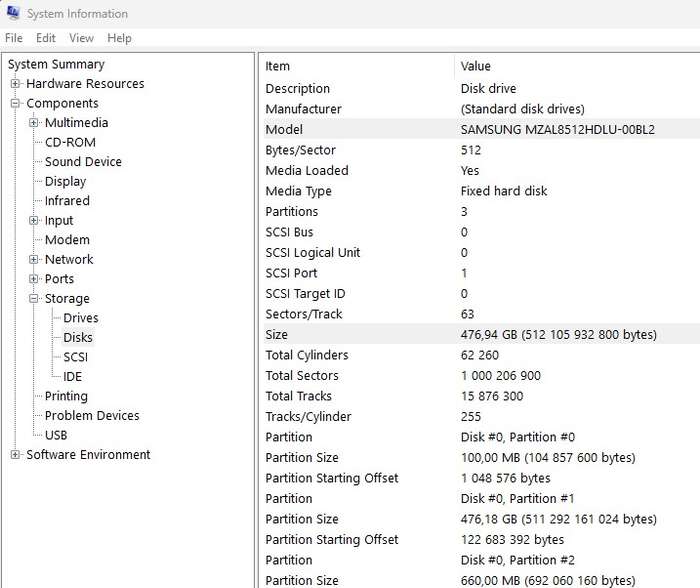This screenshot has width=700, height=588.
Task: Select the Bytes/Sector row
Action: pos(482,150)
